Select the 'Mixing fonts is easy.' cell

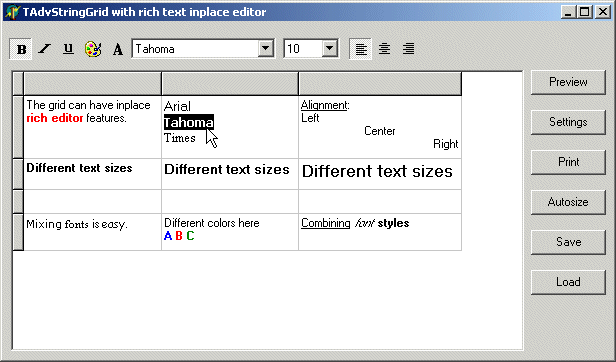92,232
